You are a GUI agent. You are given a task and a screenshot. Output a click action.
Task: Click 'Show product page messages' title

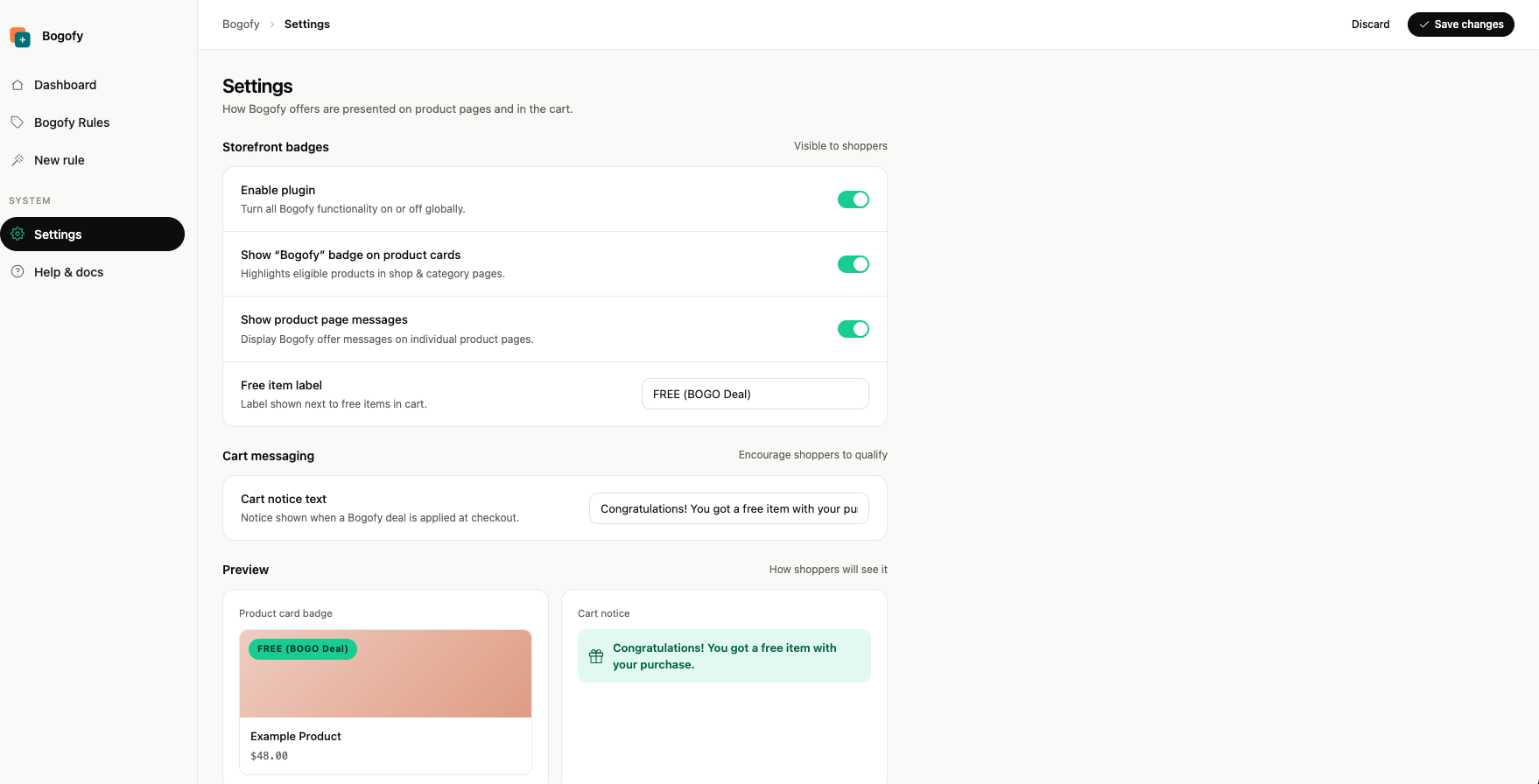[324, 319]
